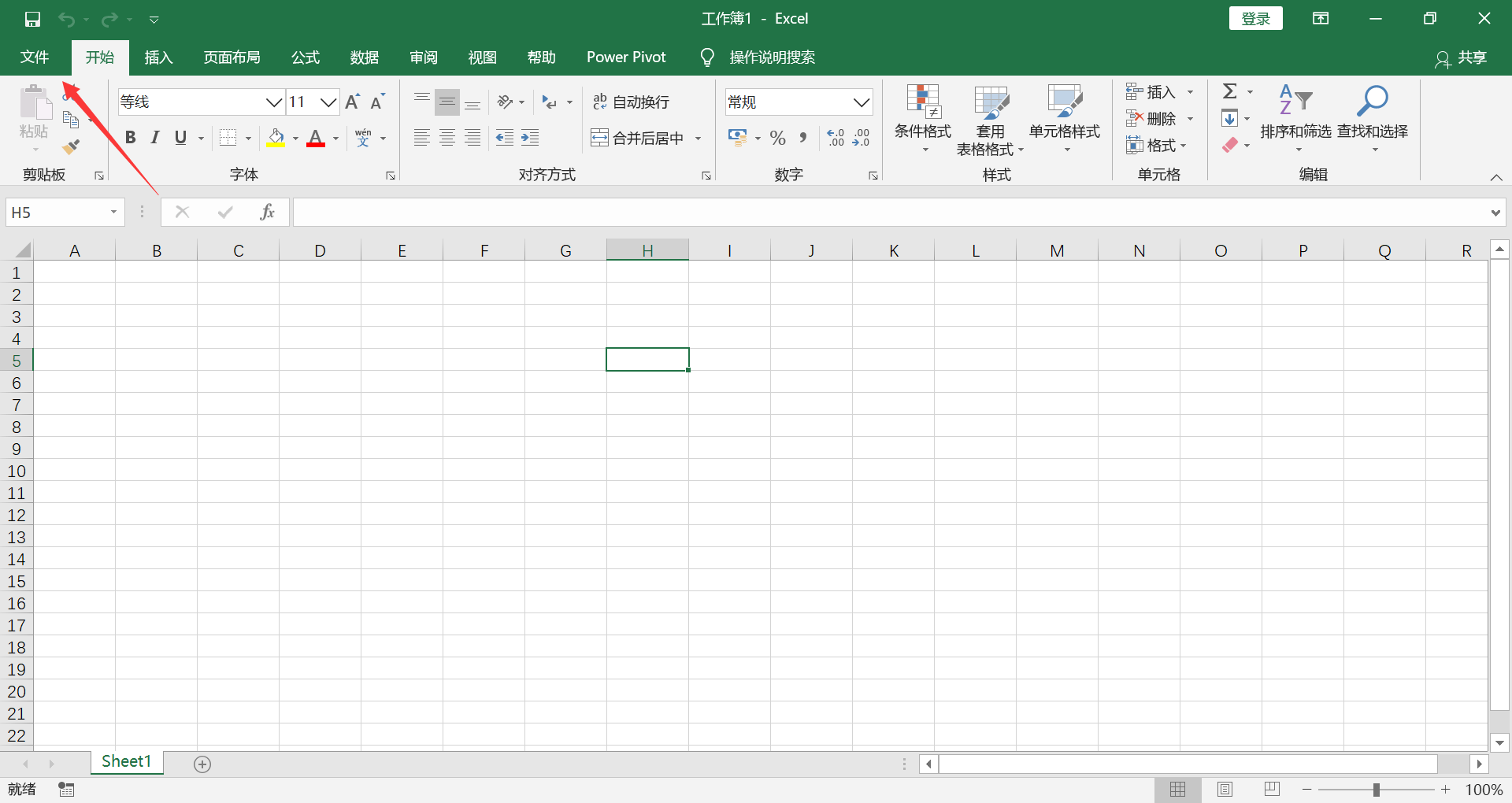Screen dimensions: 1512x803
Task: Click the Decrease Font Size icon
Action: pos(378,102)
